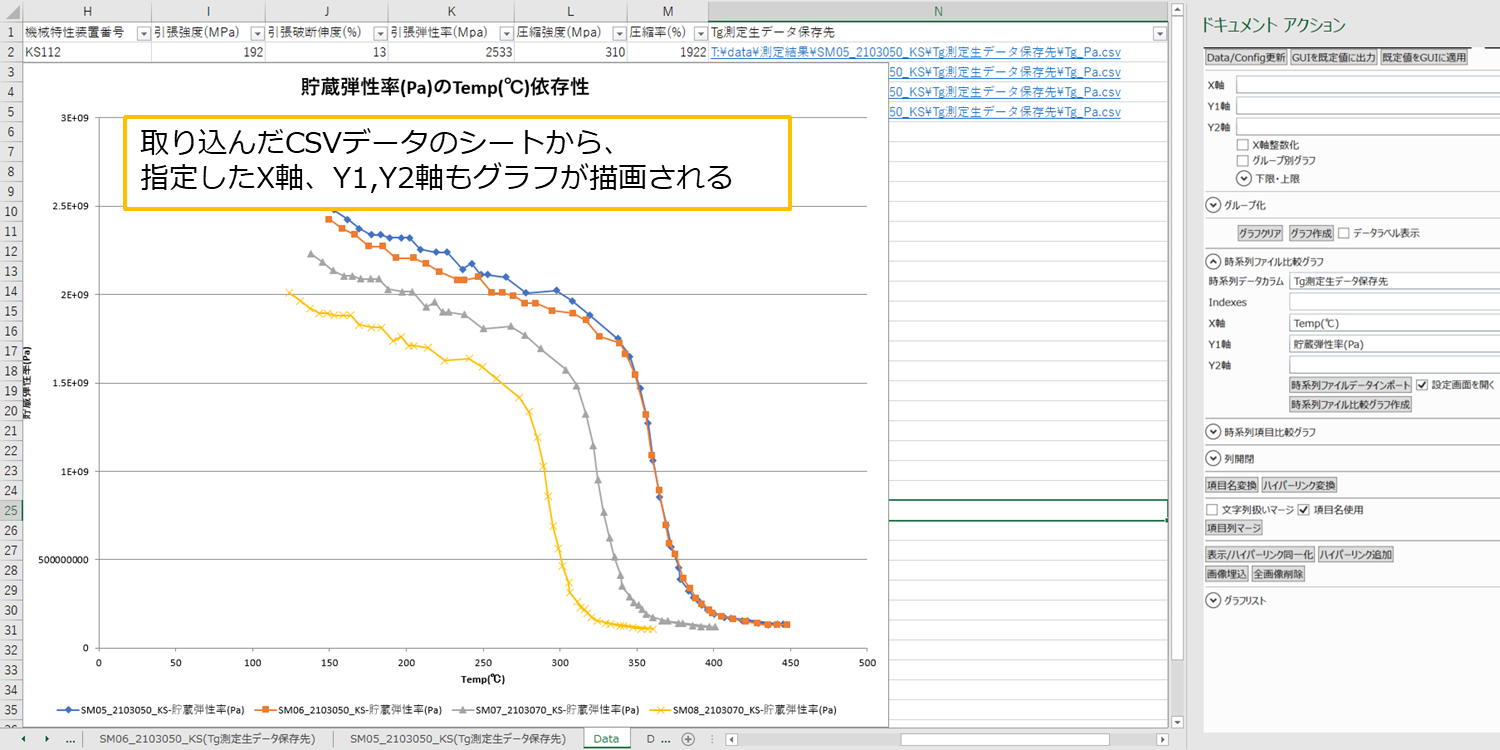Image resolution: width=1500 pixels, height=750 pixels.
Task: Expand the 時系列項目比較グラフ section
Action: click(1214, 432)
